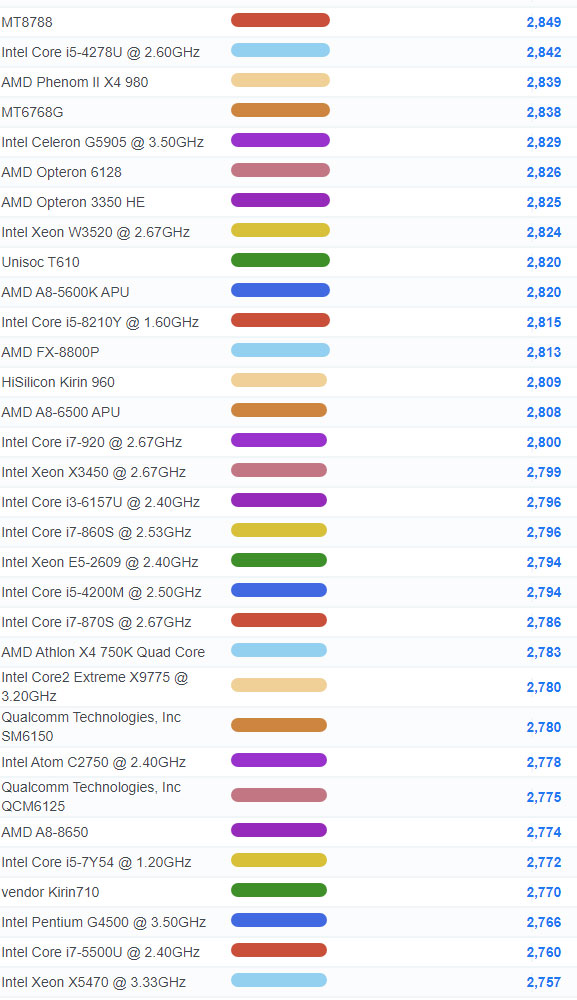This screenshot has height=1000, width=577.
Task: Select the Unisoc T610 name
Action: click(41, 262)
